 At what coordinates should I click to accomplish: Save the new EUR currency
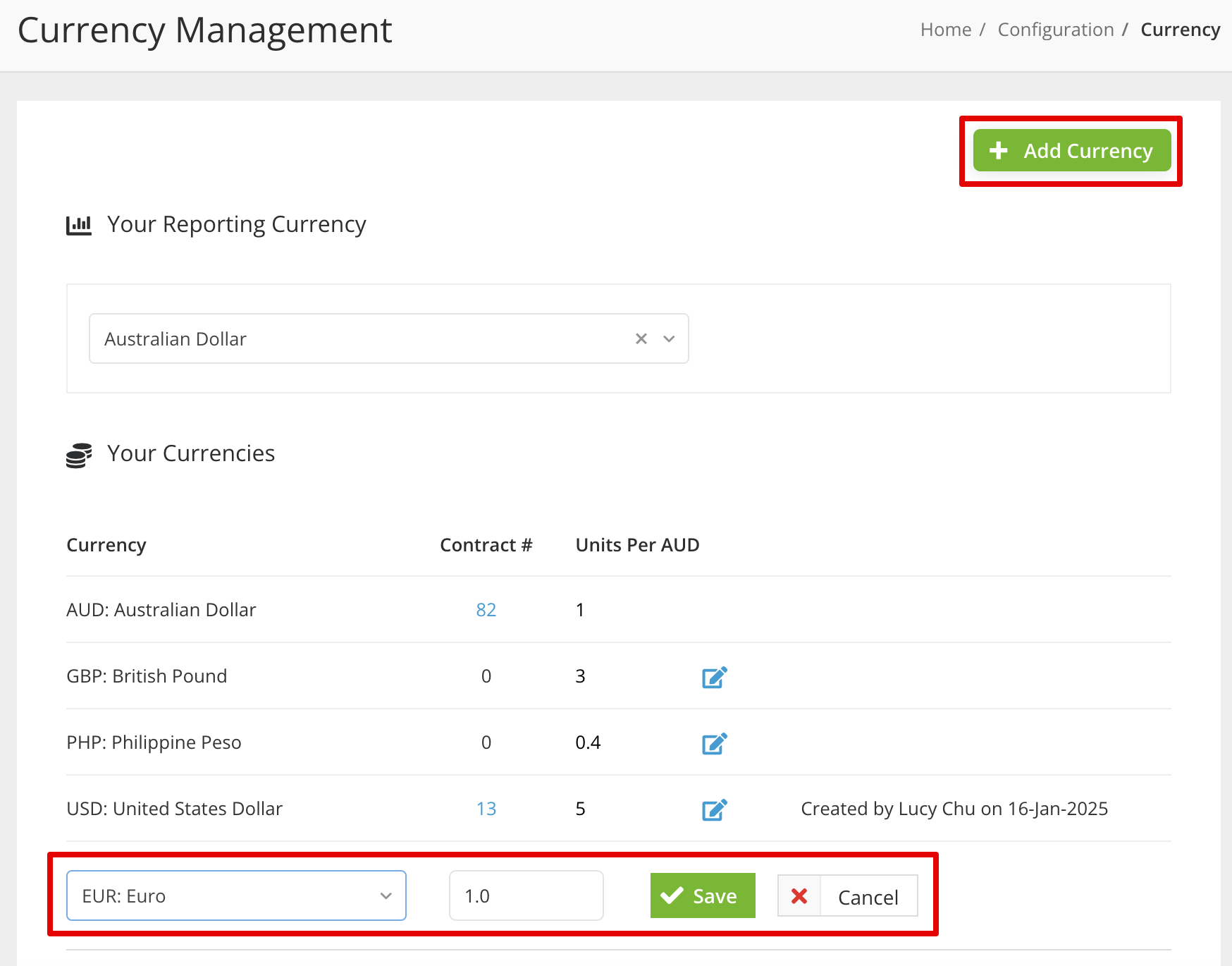(x=703, y=895)
